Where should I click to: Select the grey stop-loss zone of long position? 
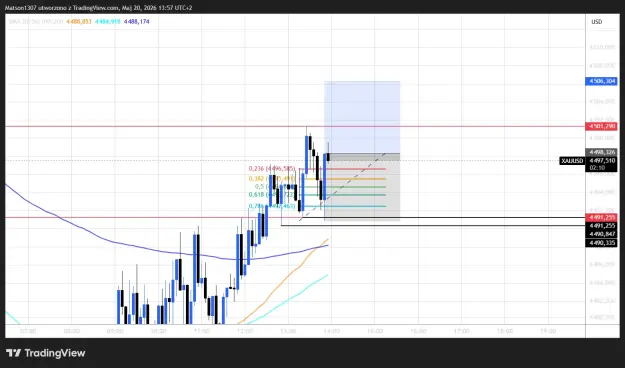point(362,187)
